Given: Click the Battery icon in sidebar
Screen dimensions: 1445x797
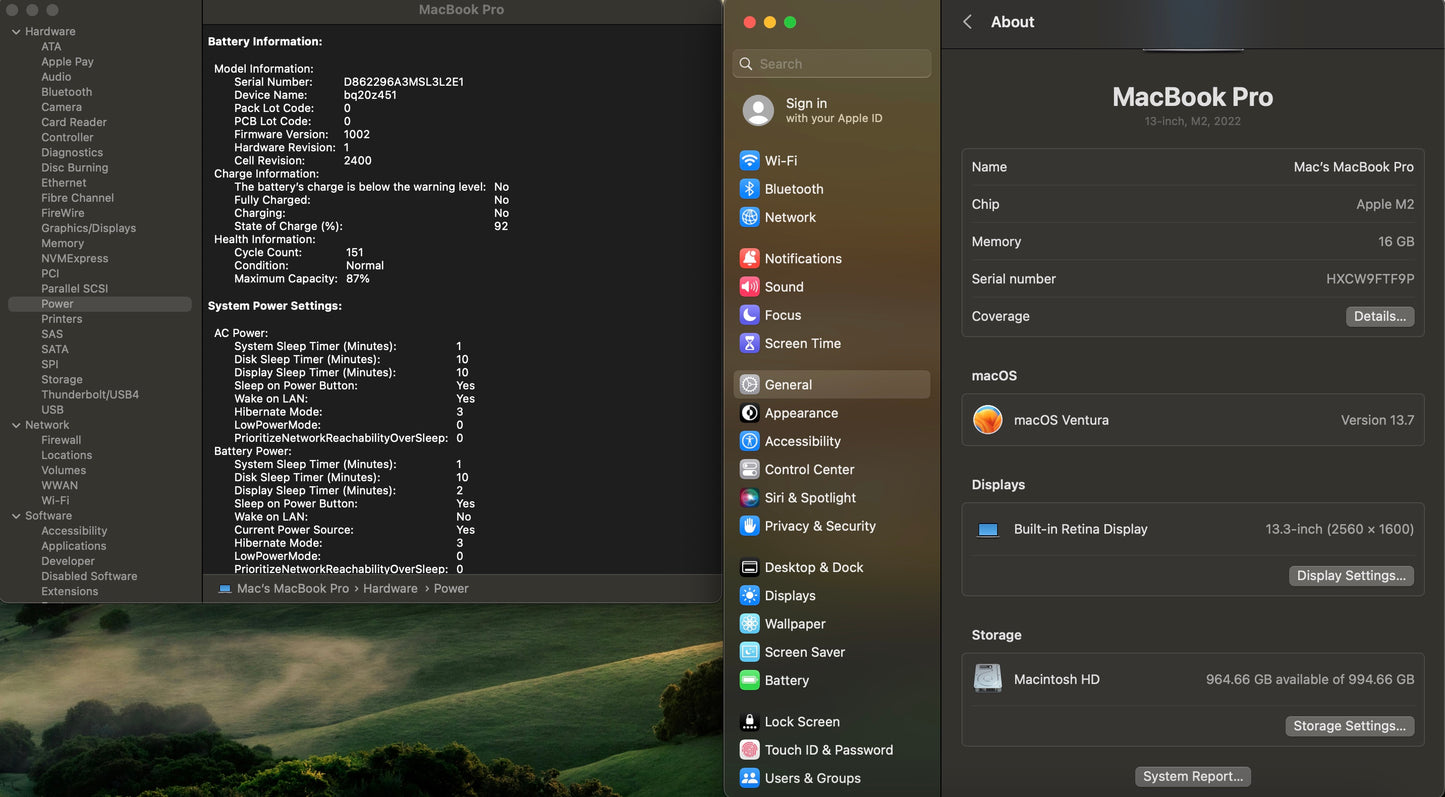Looking at the screenshot, I should coord(749,680).
